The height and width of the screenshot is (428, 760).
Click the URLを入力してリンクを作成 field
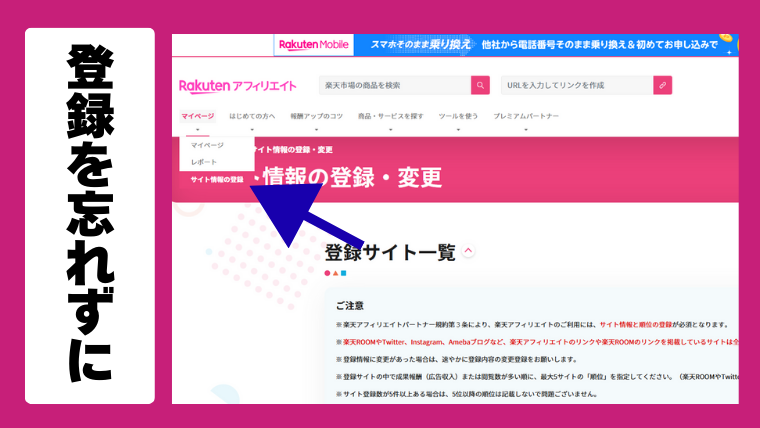[x=576, y=86]
